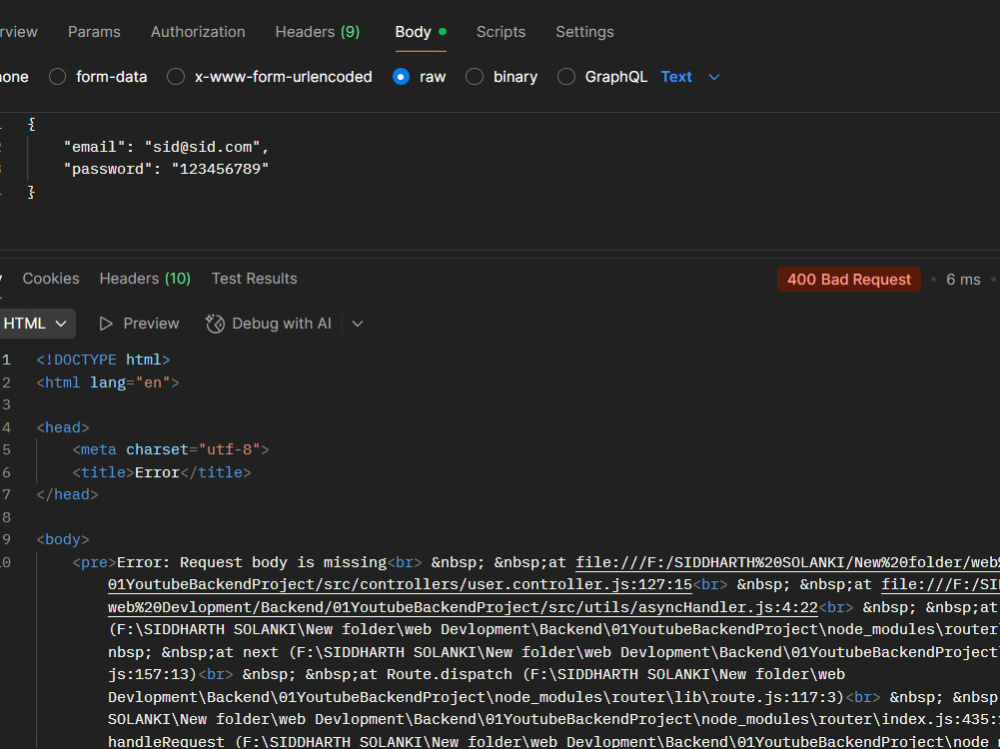The width and height of the screenshot is (1000, 749).
Task: Click the "password": "123456789" line in body editor
Action: point(166,169)
